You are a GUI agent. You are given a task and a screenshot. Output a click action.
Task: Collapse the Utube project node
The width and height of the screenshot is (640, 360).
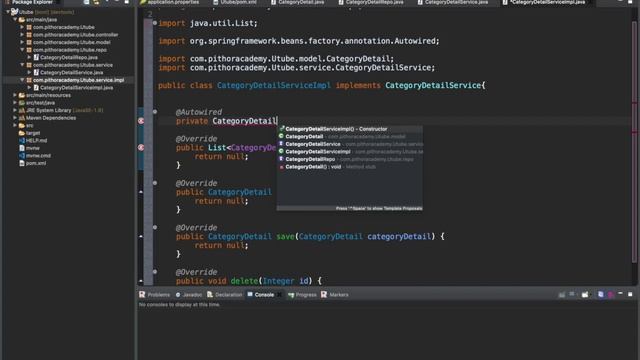[8, 12]
